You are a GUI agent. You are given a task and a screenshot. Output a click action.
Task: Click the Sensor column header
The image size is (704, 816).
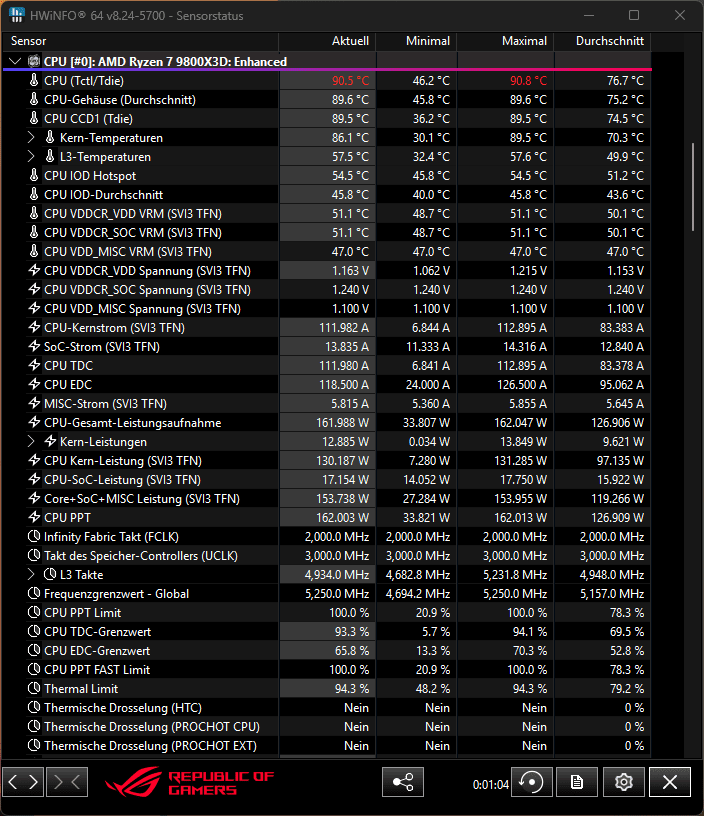coord(140,41)
